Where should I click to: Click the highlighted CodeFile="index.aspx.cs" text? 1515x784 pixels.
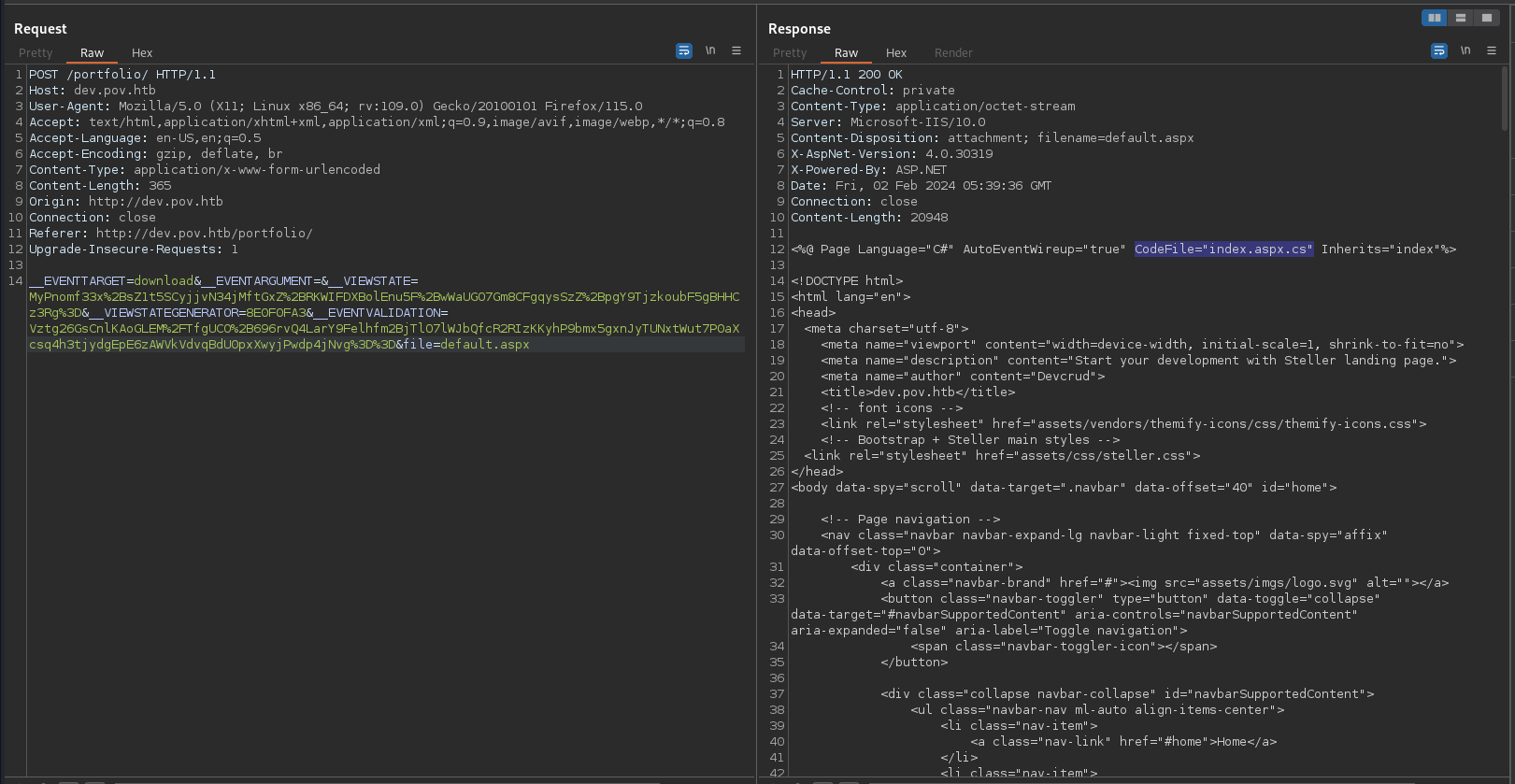coord(1223,249)
